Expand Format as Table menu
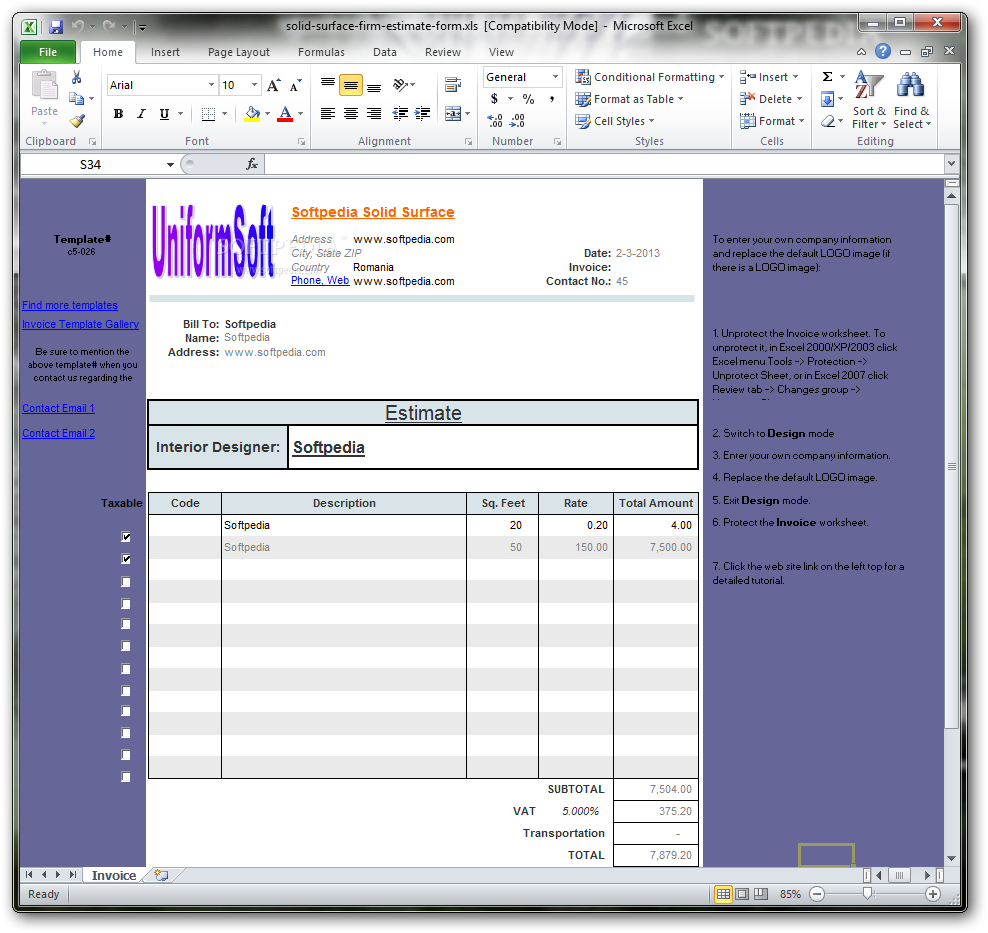The width and height of the screenshot is (988, 933). [629, 99]
